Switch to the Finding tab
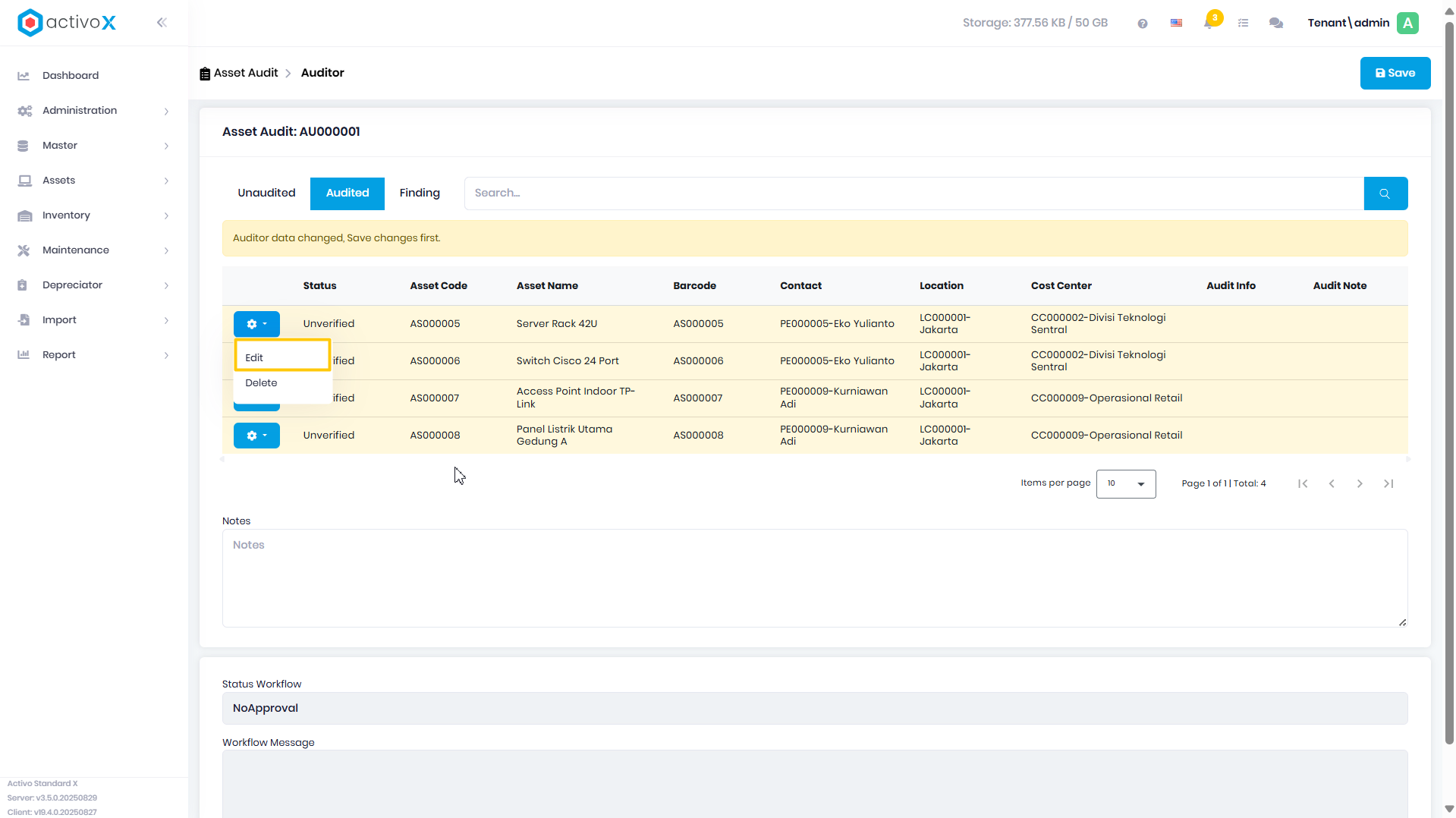 point(420,193)
